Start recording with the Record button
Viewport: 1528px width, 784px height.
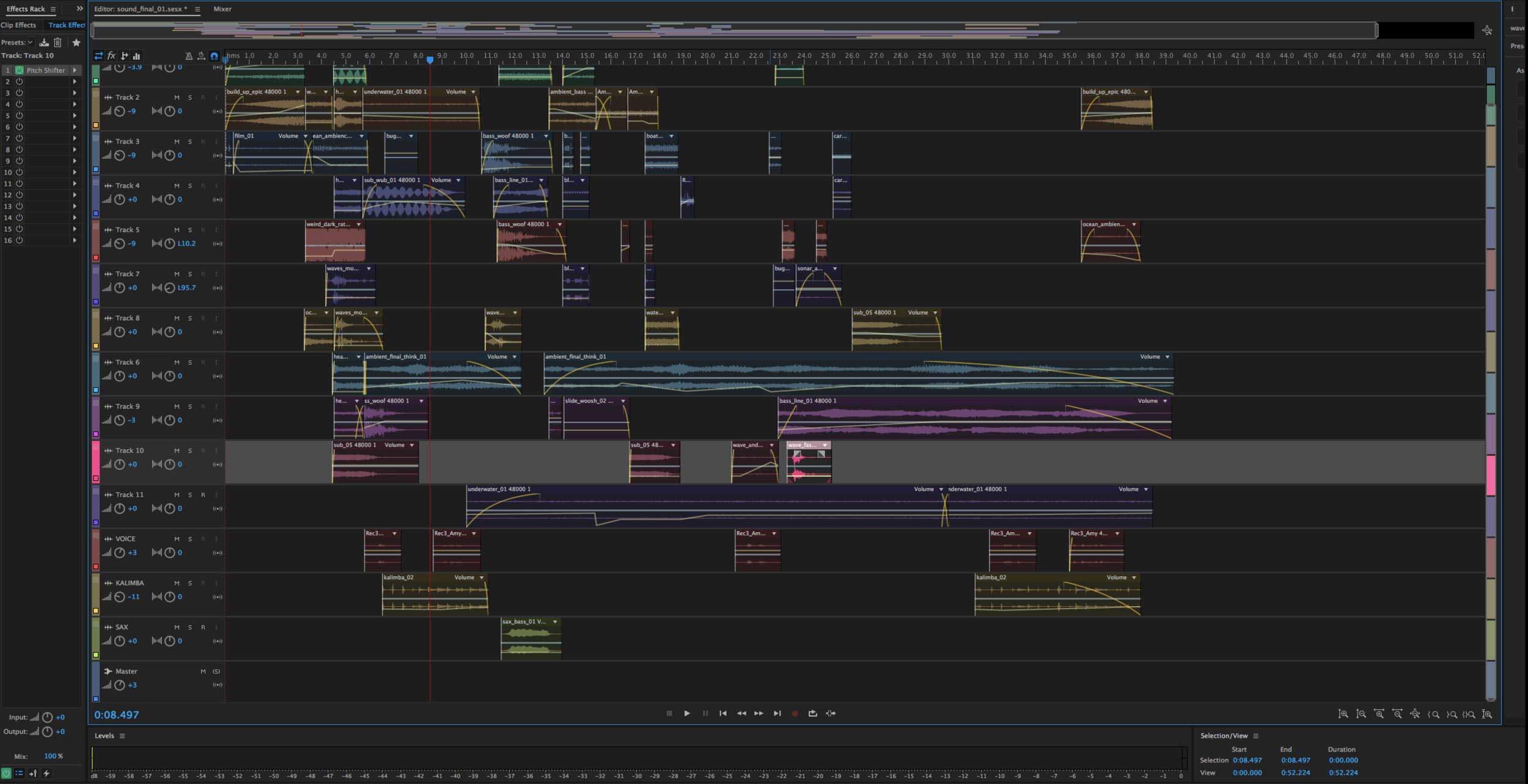(795, 713)
